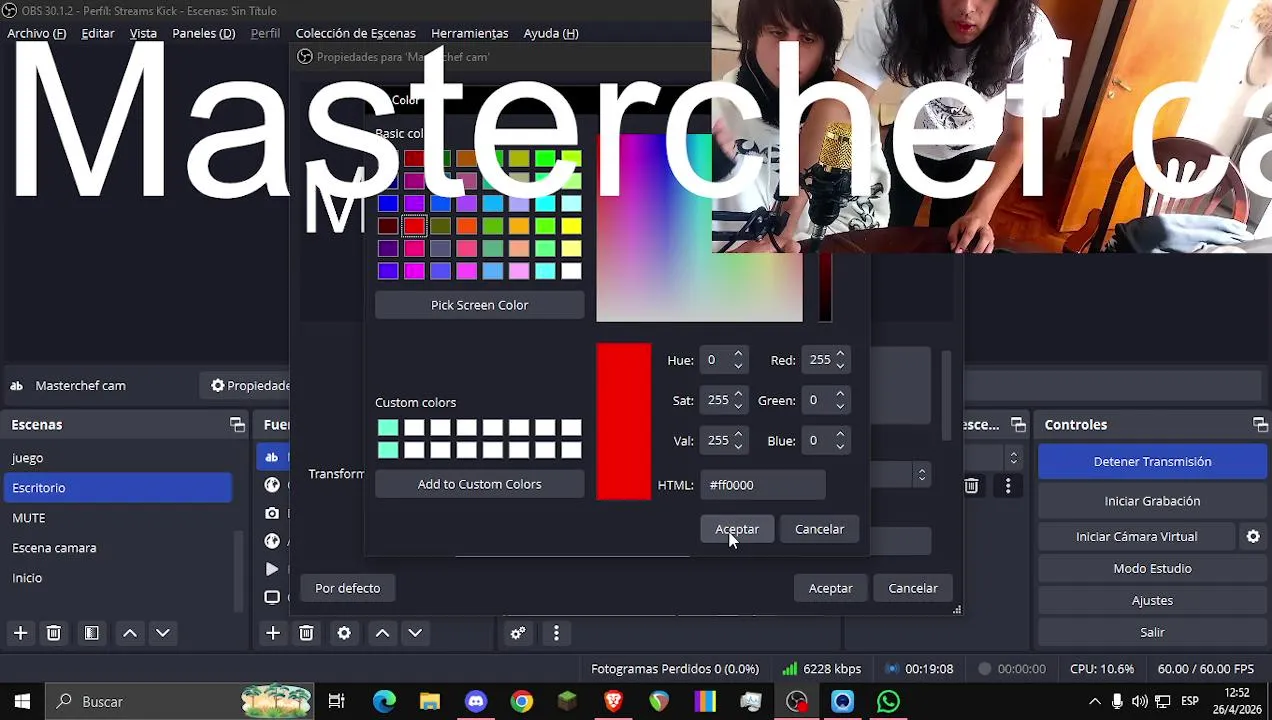Open WhatsApp from the taskbar
1272x720 pixels.
(888, 702)
